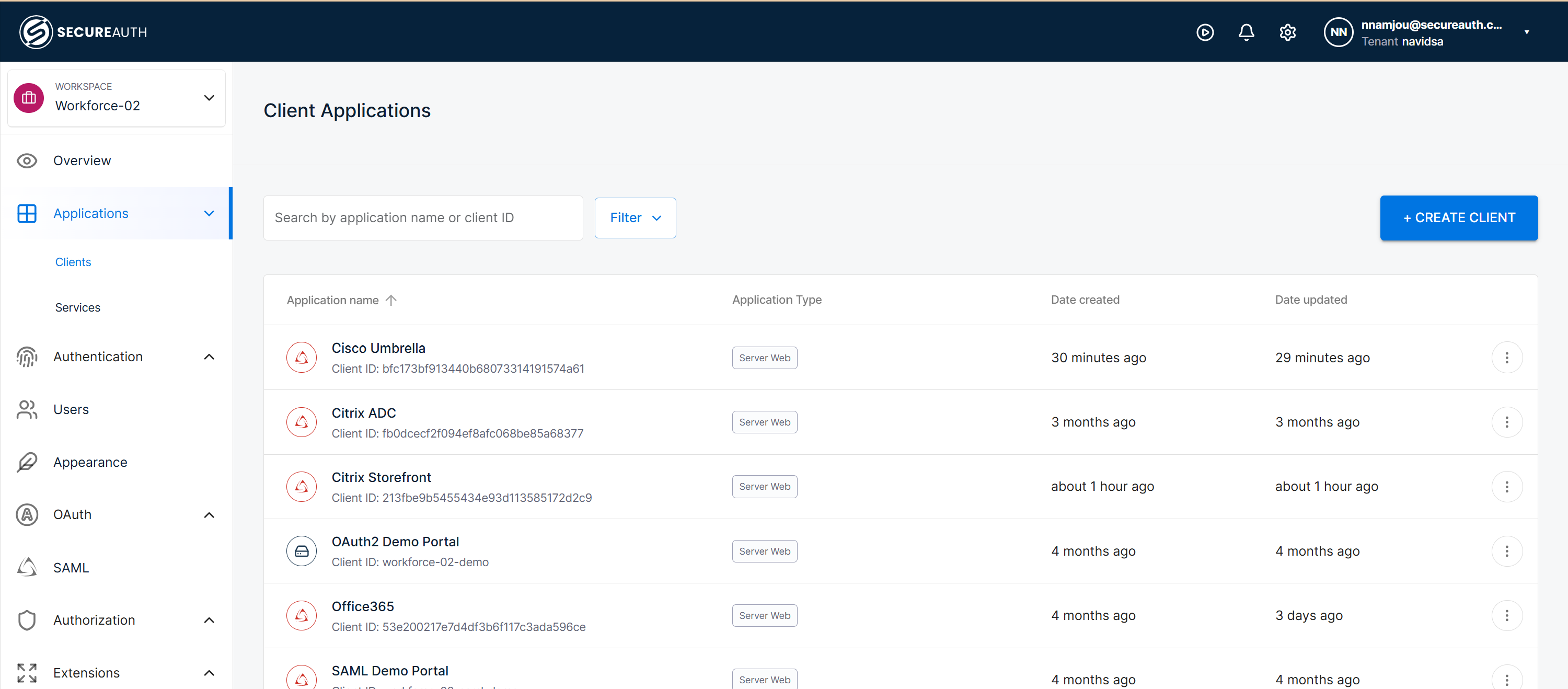The height and width of the screenshot is (689, 1568).
Task: Click the Appearance pen icon
Action: pyautogui.click(x=26, y=462)
